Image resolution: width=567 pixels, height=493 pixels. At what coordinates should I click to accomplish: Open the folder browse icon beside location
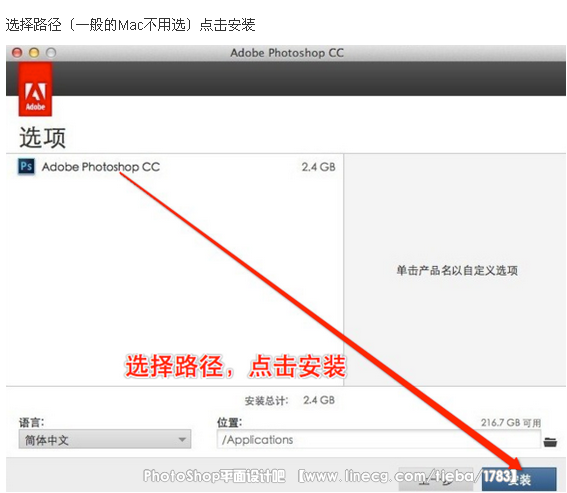tap(550, 441)
